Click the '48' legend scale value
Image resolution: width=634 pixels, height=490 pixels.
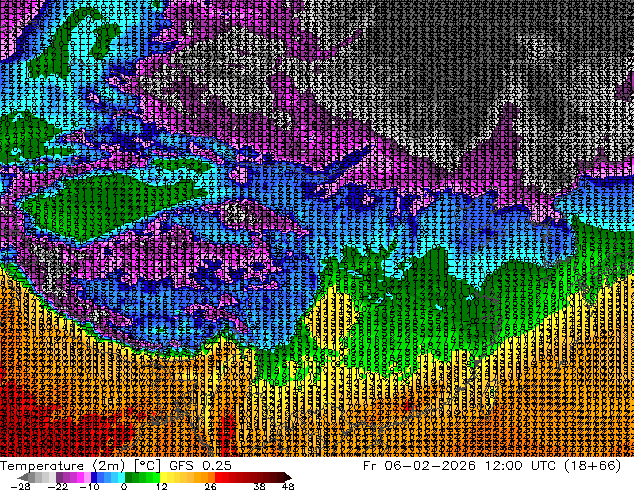[x=288, y=486]
